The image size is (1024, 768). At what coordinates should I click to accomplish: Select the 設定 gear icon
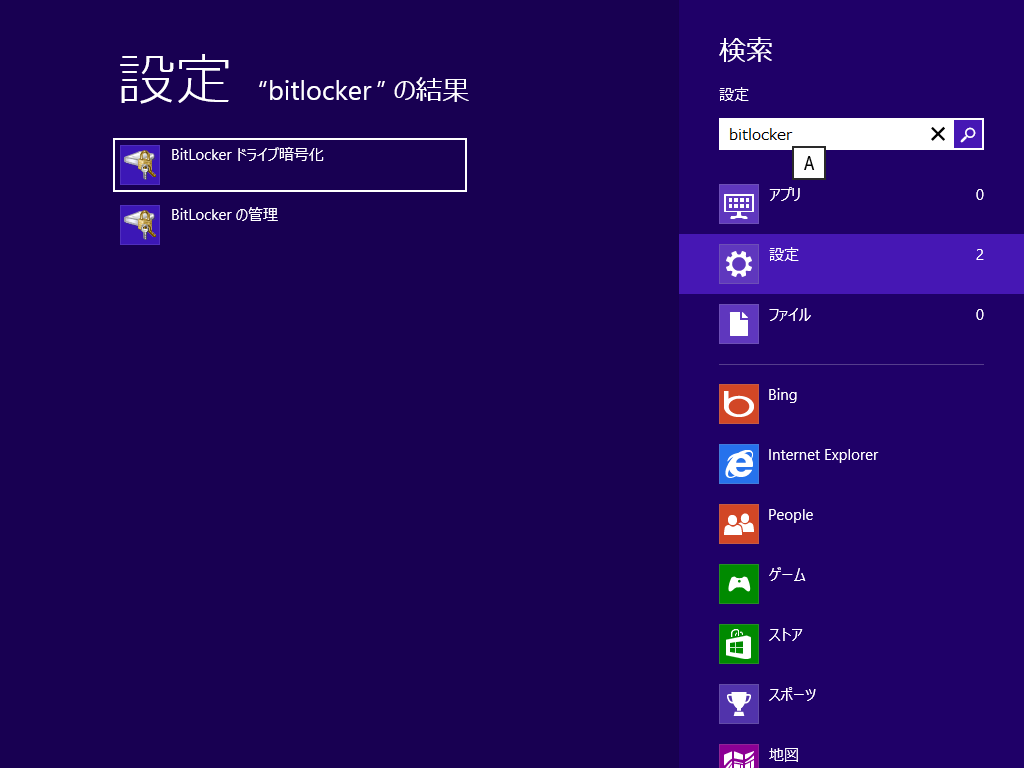pos(739,264)
